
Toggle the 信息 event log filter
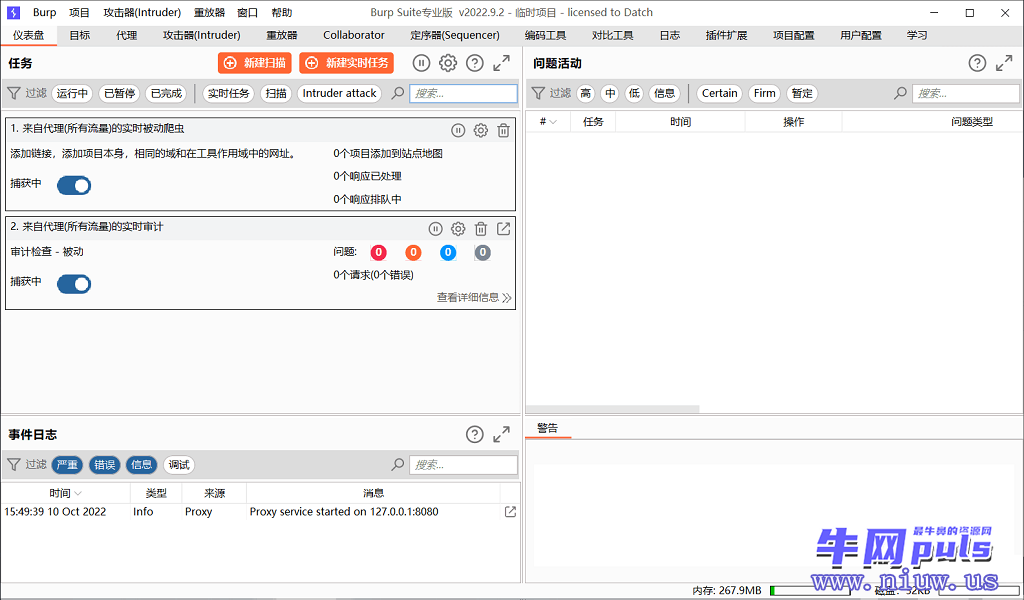(x=142, y=464)
